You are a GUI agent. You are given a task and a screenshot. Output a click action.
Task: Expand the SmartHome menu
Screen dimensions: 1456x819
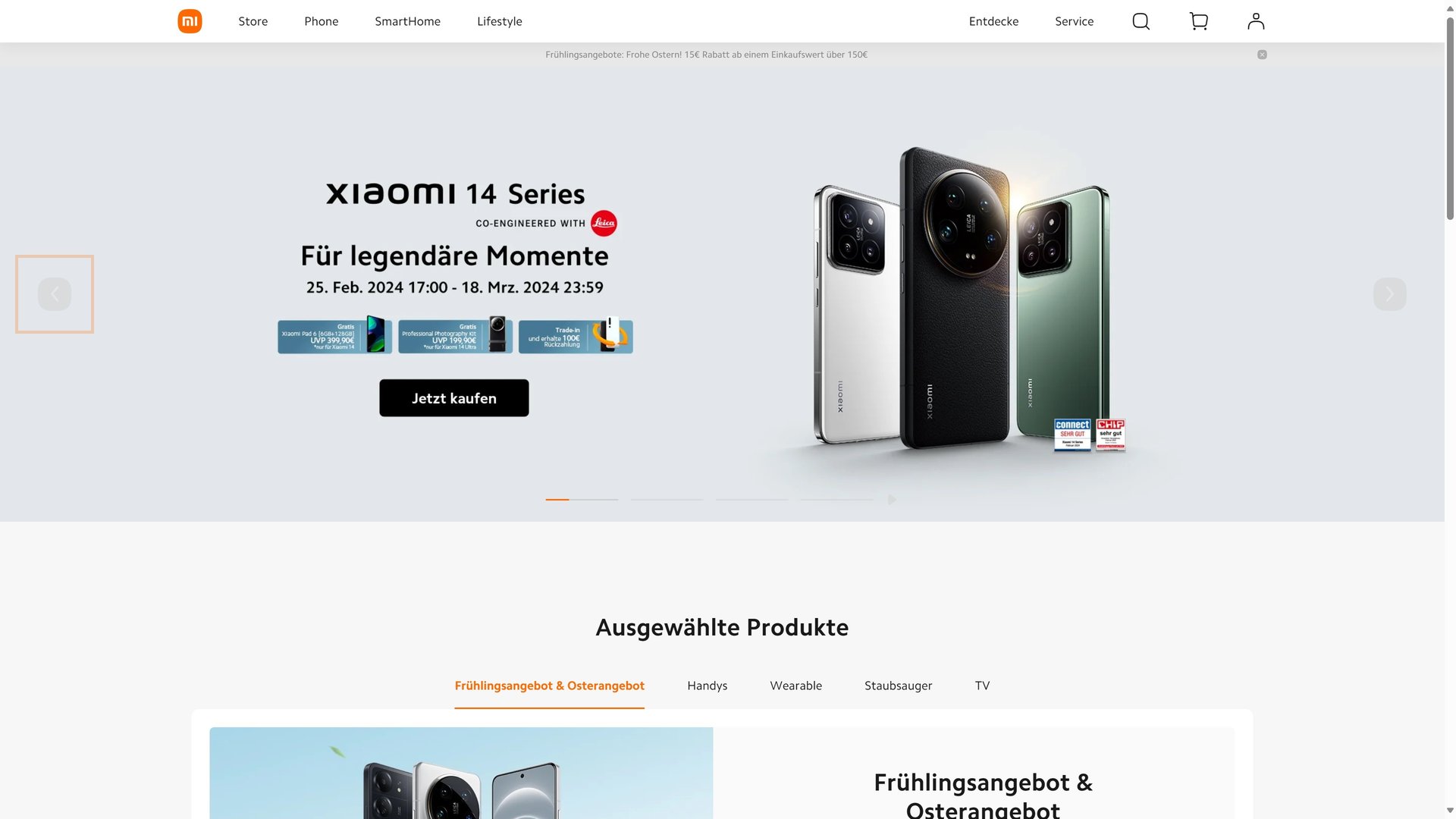[407, 21]
